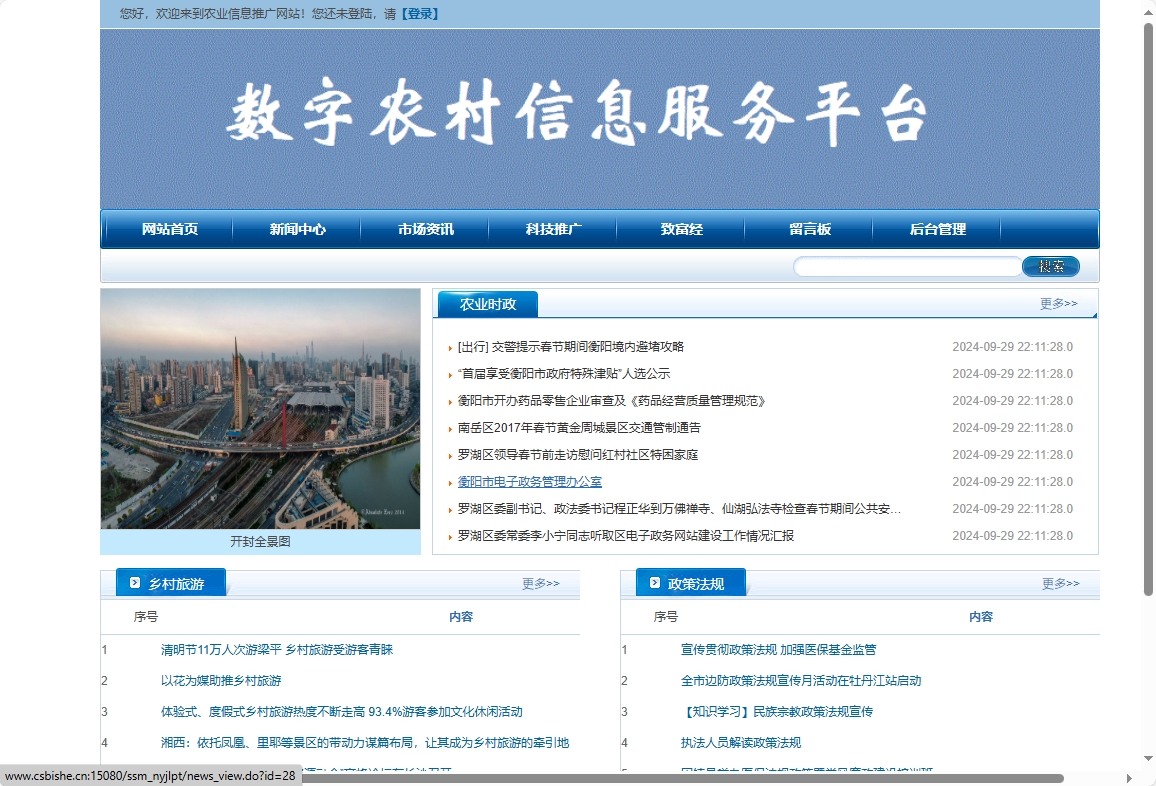The height and width of the screenshot is (786, 1156).
Task: Open the 留言板 menu item
Action: pyautogui.click(x=807, y=229)
